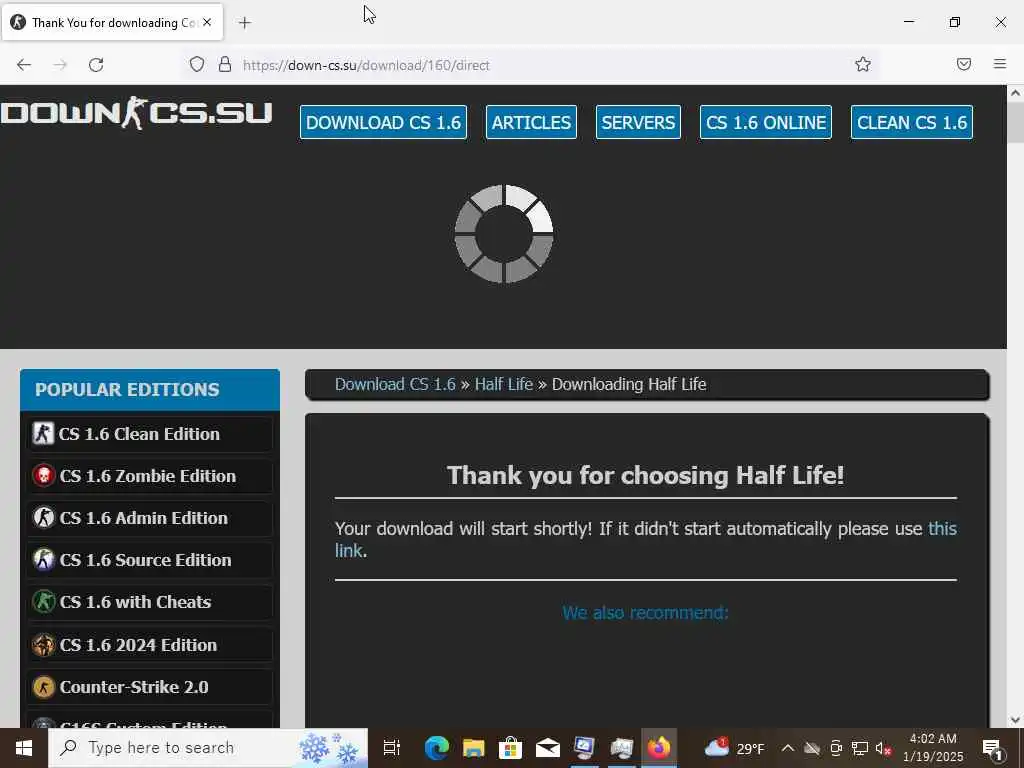This screenshot has width=1024, height=768.
Task: Click the browser back arrow
Action: click(x=24, y=65)
